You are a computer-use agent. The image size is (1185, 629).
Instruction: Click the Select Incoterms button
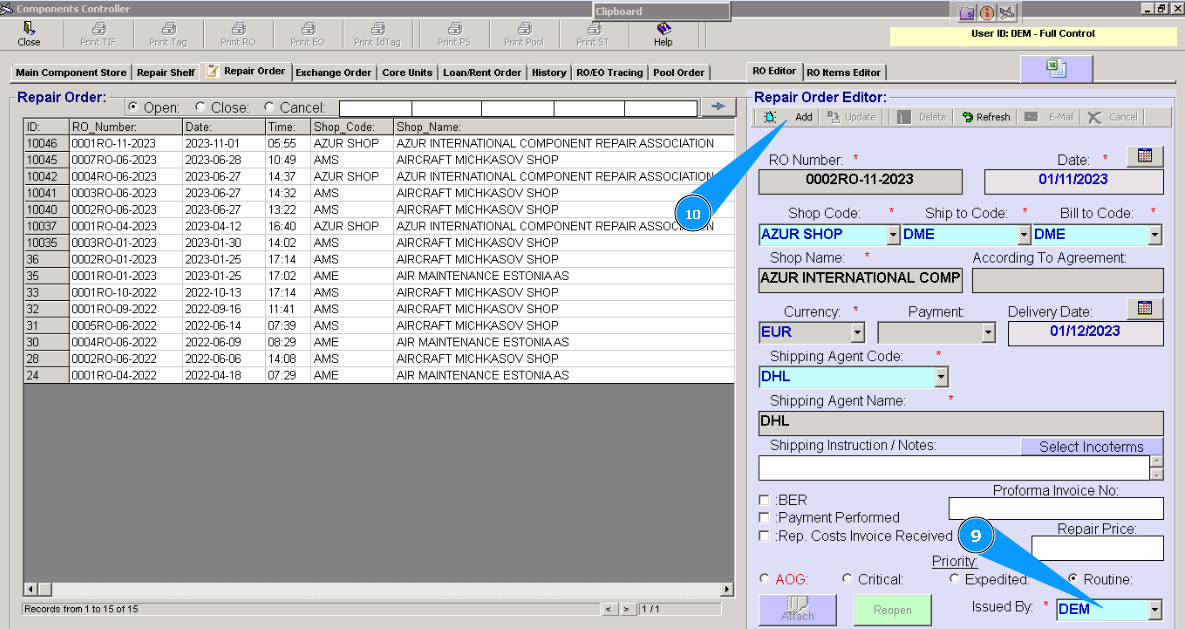[x=1091, y=447]
